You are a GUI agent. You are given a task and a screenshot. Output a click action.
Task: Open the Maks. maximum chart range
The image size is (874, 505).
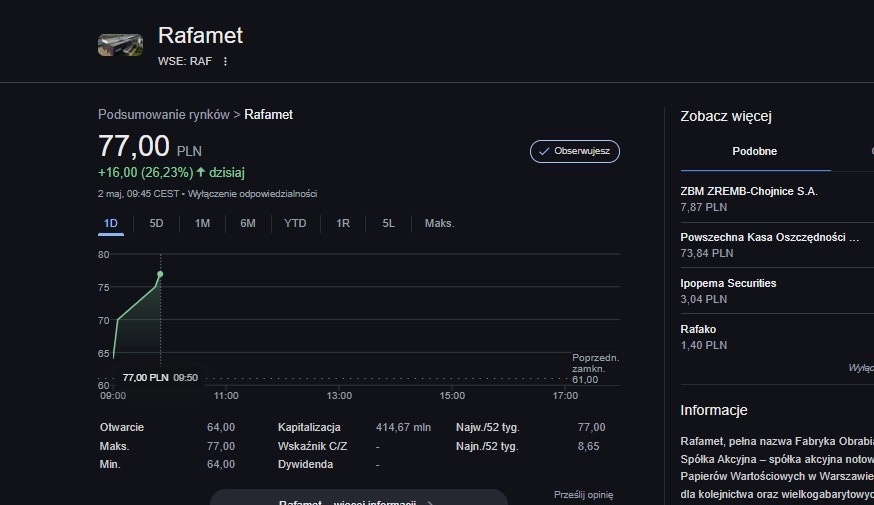(x=439, y=223)
